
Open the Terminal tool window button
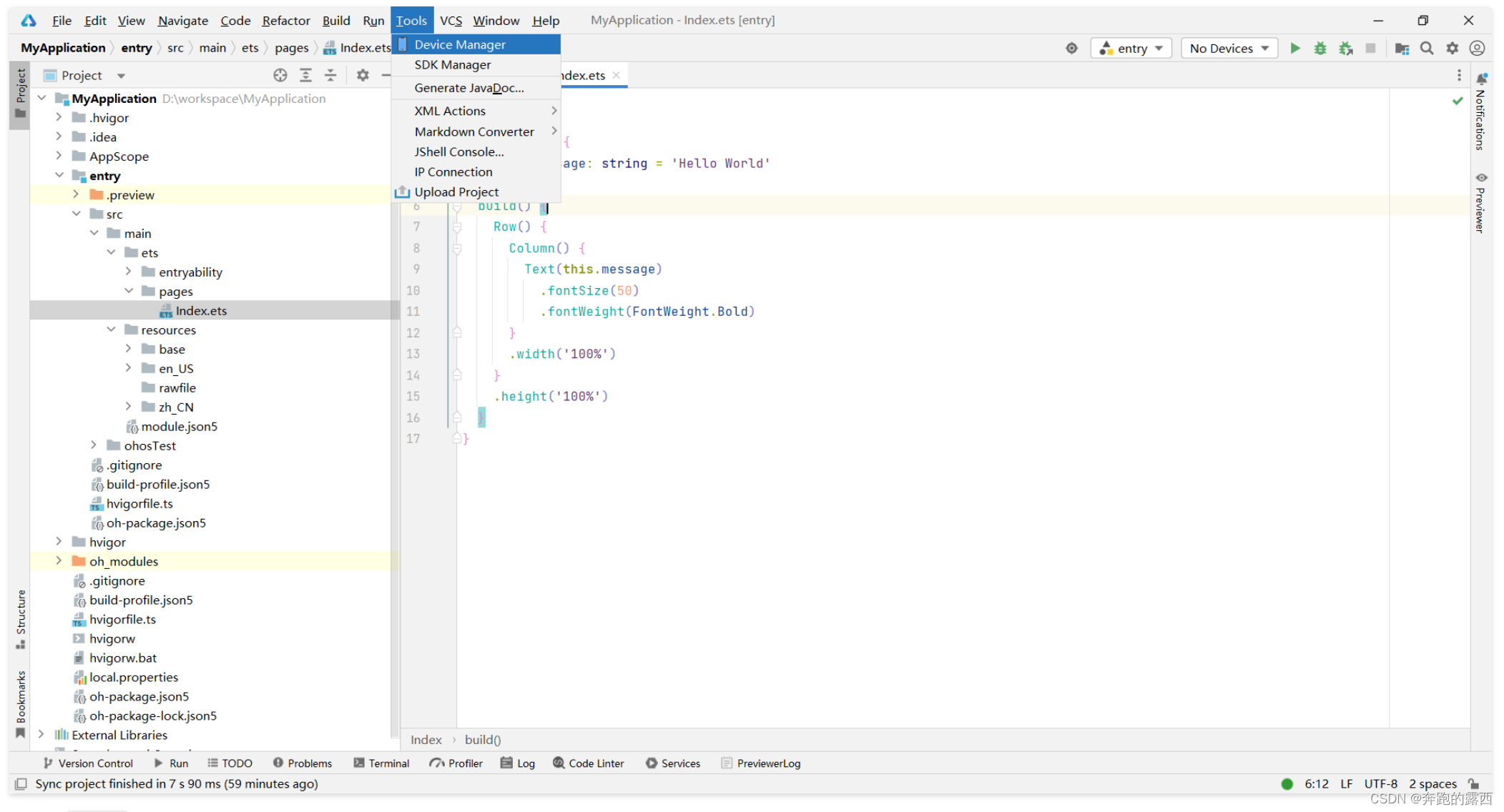(381, 763)
